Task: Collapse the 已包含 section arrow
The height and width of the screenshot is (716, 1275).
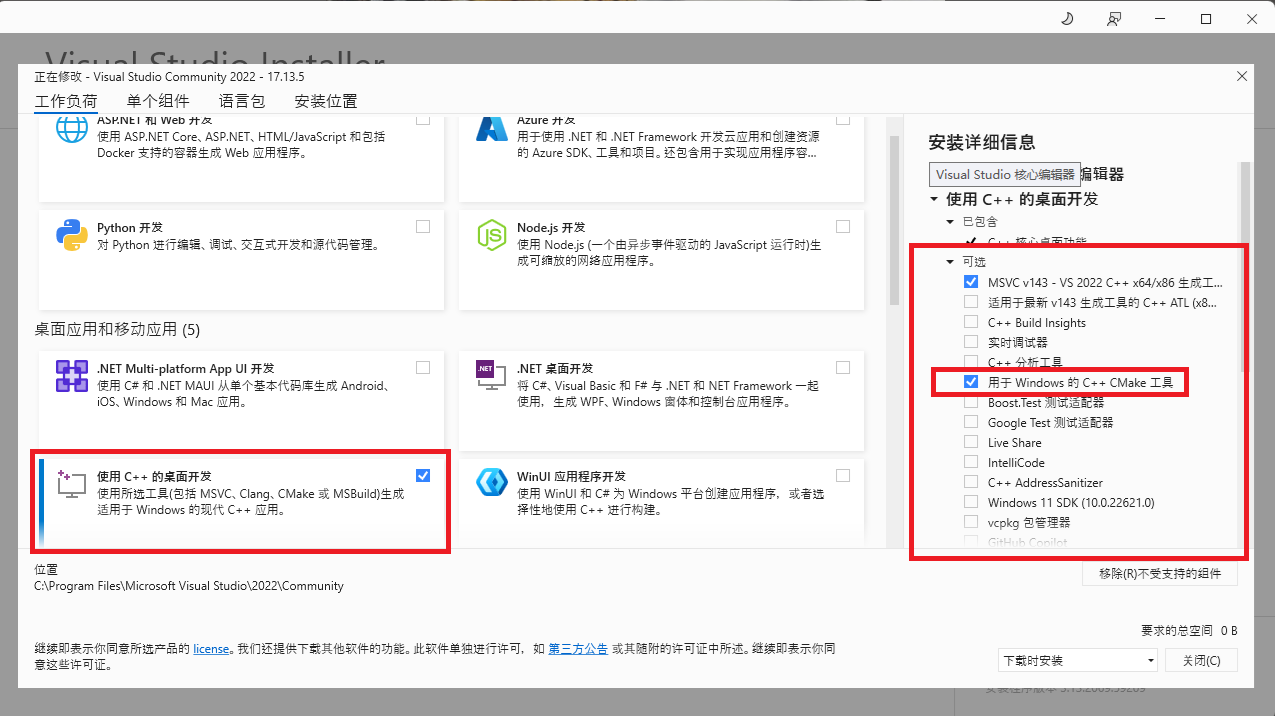Action: click(951, 221)
